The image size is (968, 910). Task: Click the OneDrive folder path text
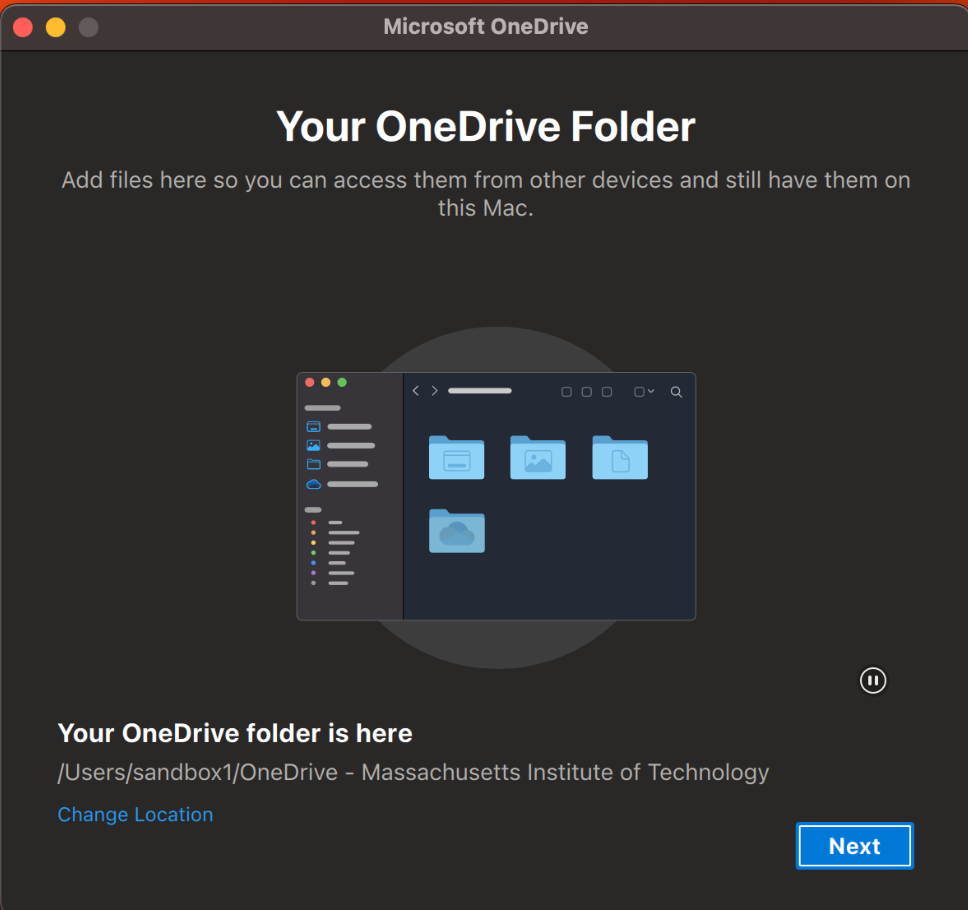pyautogui.click(x=413, y=772)
